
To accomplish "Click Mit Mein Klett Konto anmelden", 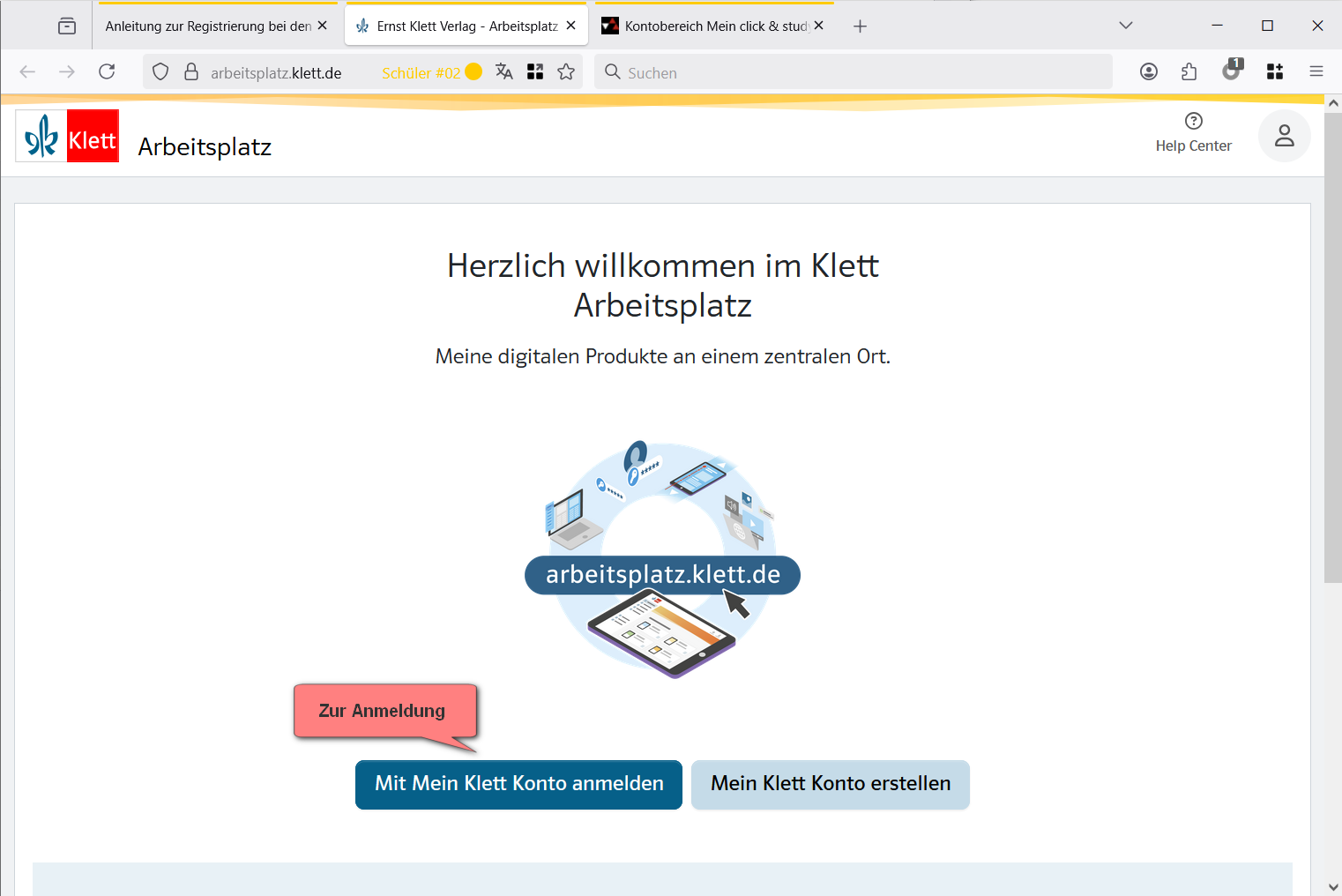I will point(518,784).
